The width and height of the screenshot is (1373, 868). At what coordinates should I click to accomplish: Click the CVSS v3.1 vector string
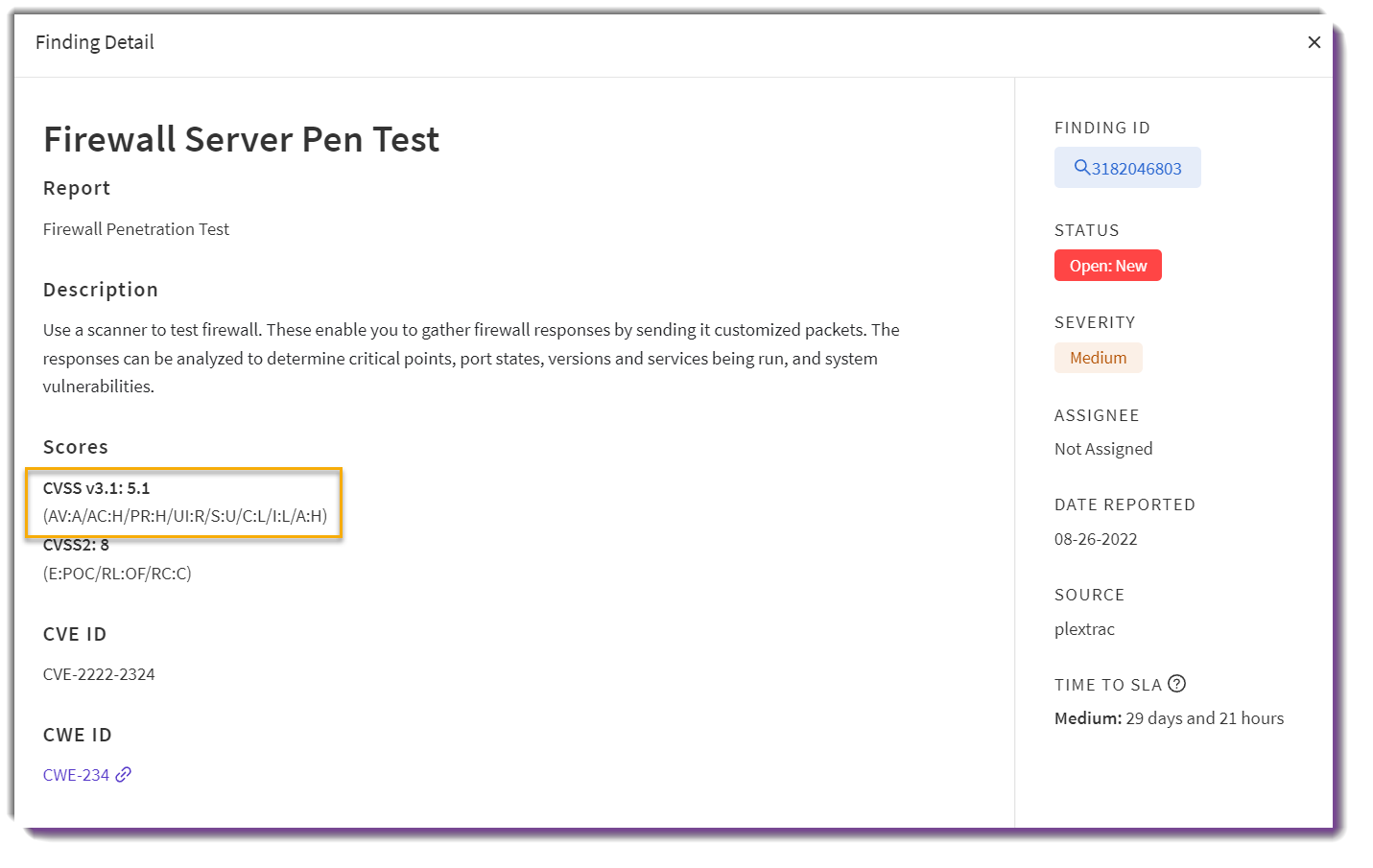tap(185, 516)
